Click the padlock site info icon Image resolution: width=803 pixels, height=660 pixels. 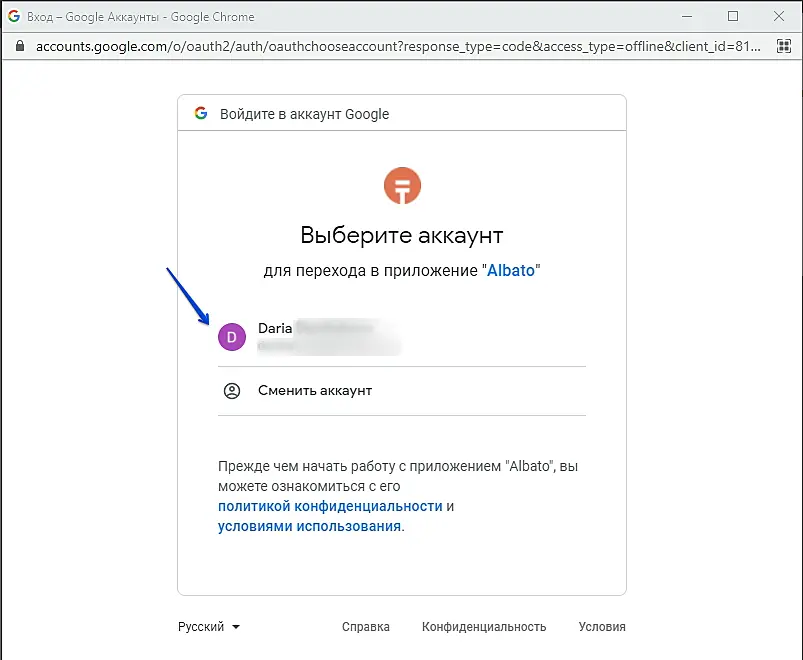20,46
